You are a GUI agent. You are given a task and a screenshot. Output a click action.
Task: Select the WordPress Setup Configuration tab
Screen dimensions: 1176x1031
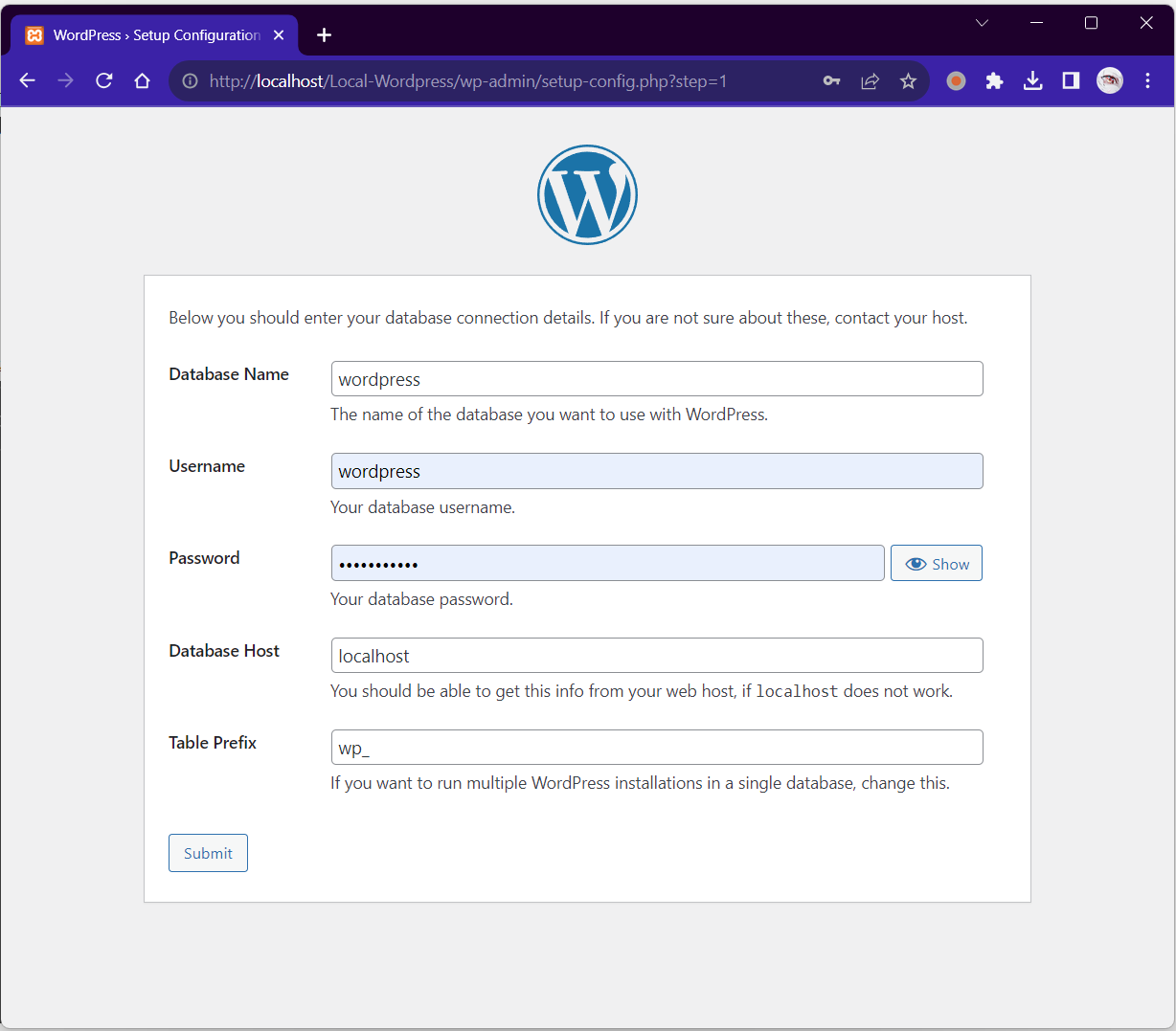pyautogui.click(x=155, y=35)
